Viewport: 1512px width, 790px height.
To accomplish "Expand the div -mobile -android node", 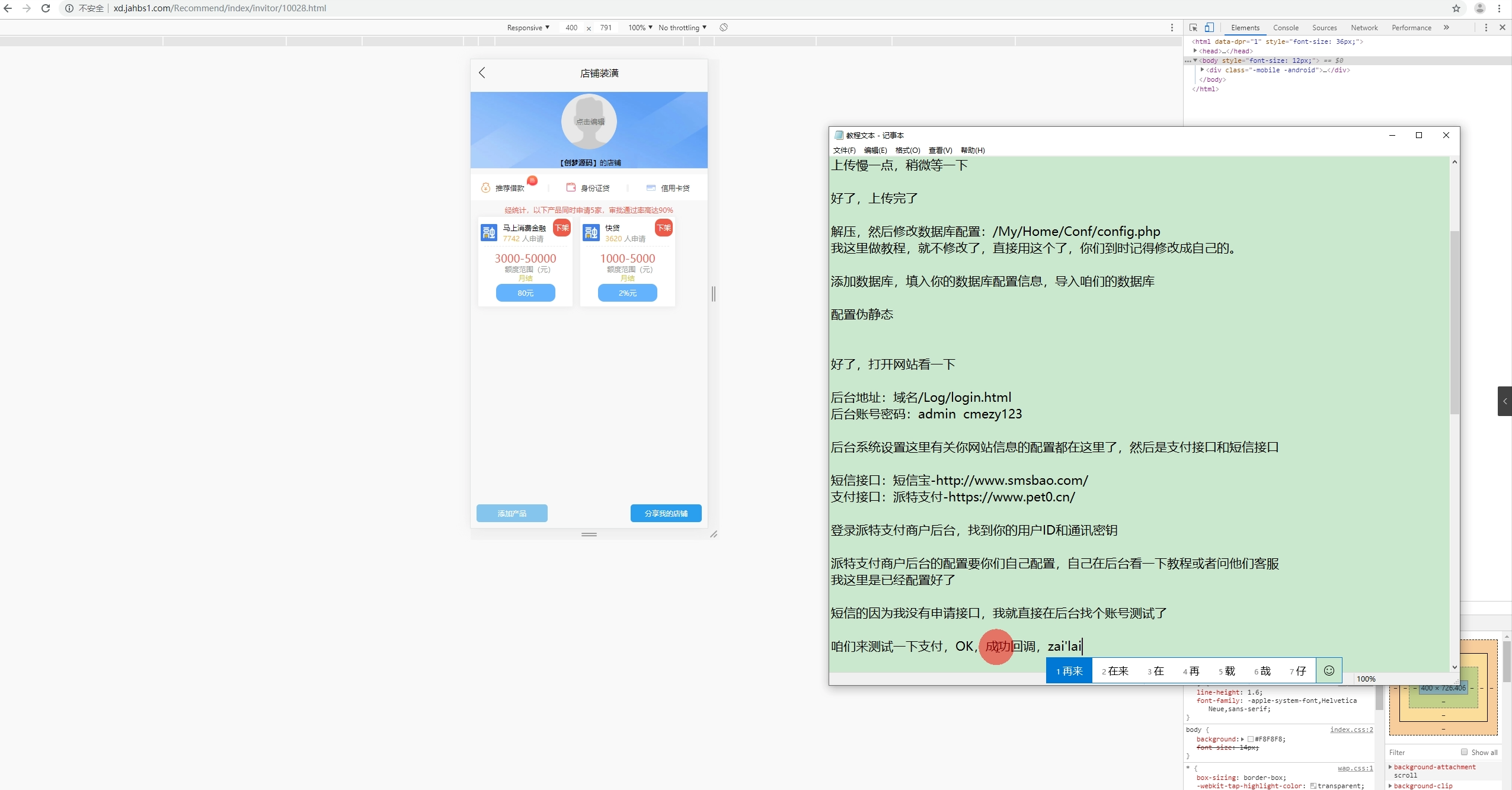I will point(1202,70).
